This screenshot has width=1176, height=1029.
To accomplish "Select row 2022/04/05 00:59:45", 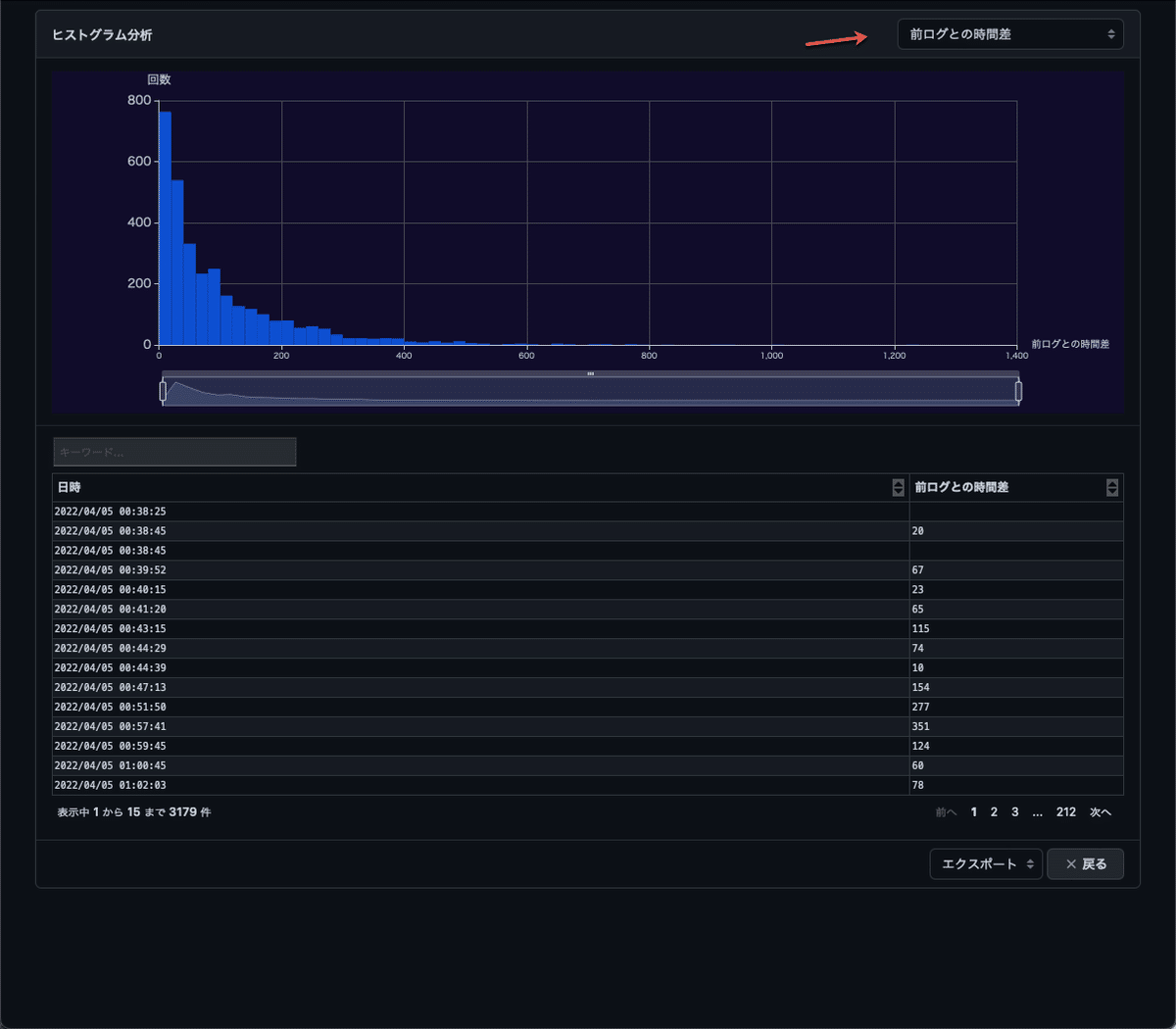I will pyautogui.click(x=588, y=747).
